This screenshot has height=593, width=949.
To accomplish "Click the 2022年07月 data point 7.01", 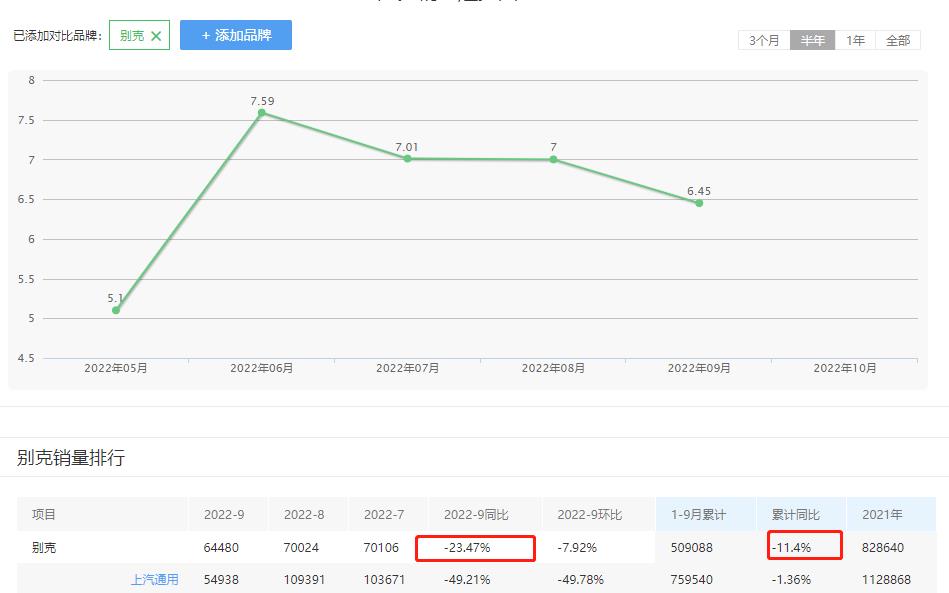I will [x=407, y=159].
